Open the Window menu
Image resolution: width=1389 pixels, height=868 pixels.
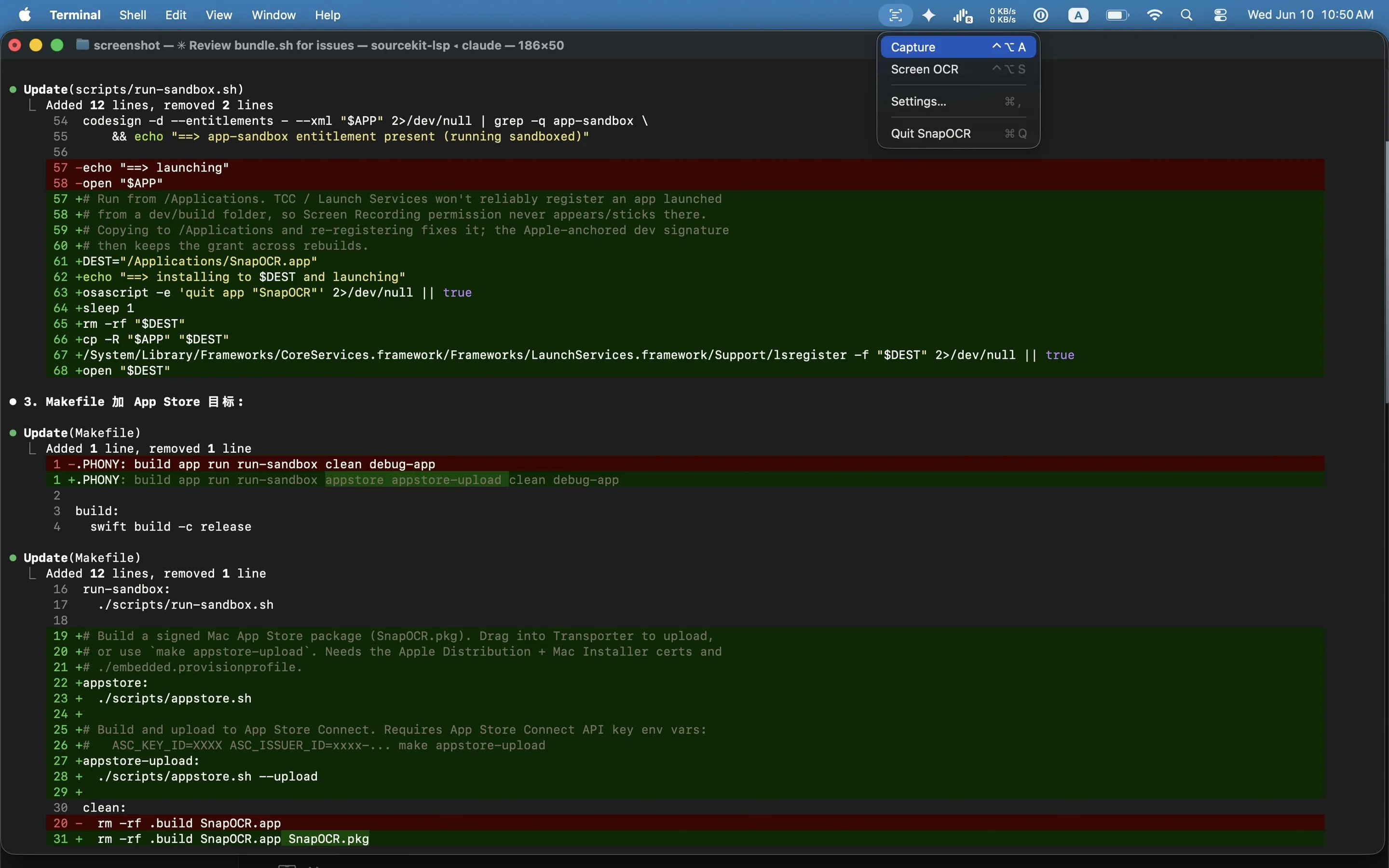pos(273,15)
